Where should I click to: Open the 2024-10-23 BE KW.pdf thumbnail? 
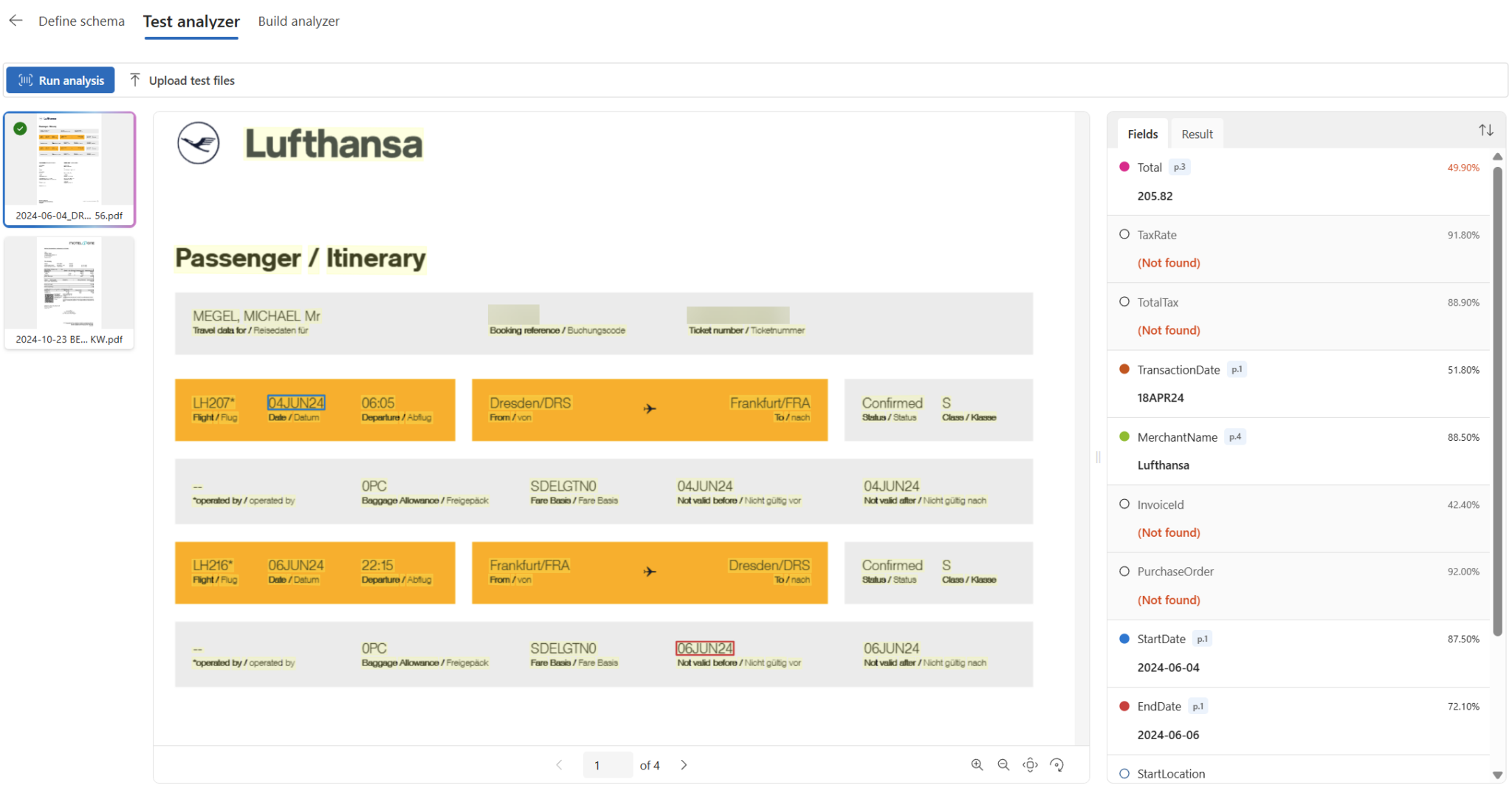pos(69,293)
